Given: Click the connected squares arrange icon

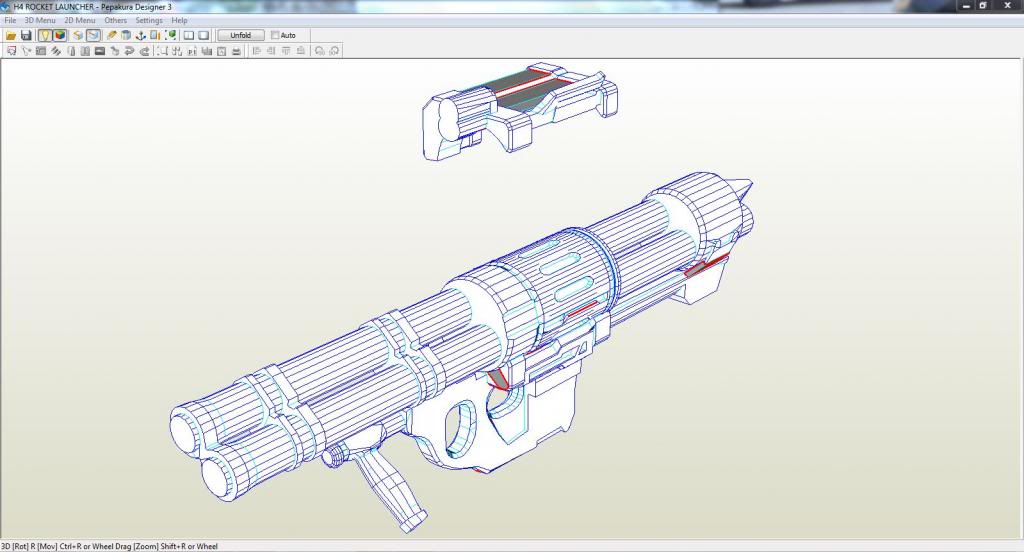Looking at the screenshot, I should 177,51.
